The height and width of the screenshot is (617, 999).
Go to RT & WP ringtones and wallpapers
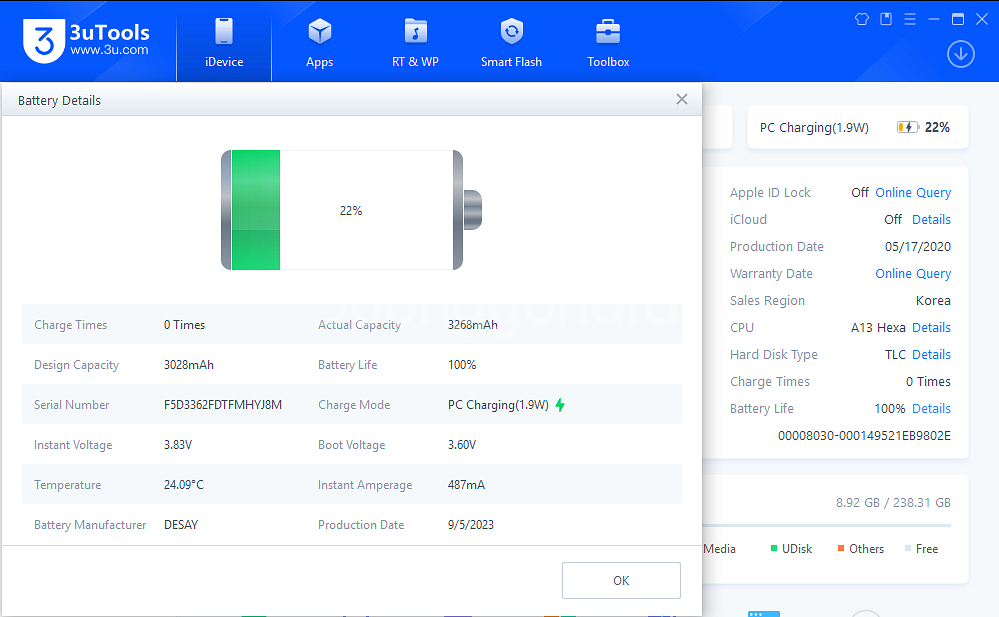pos(415,33)
